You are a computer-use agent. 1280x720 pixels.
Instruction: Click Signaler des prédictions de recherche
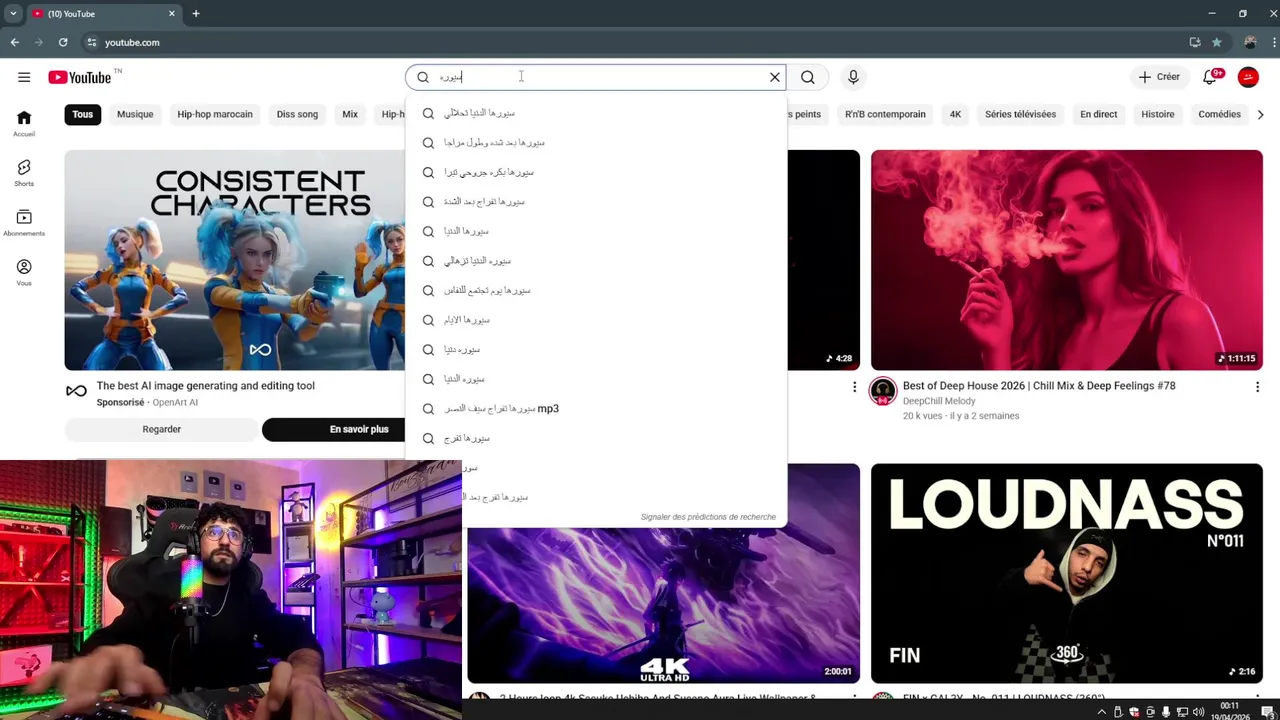(x=708, y=517)
